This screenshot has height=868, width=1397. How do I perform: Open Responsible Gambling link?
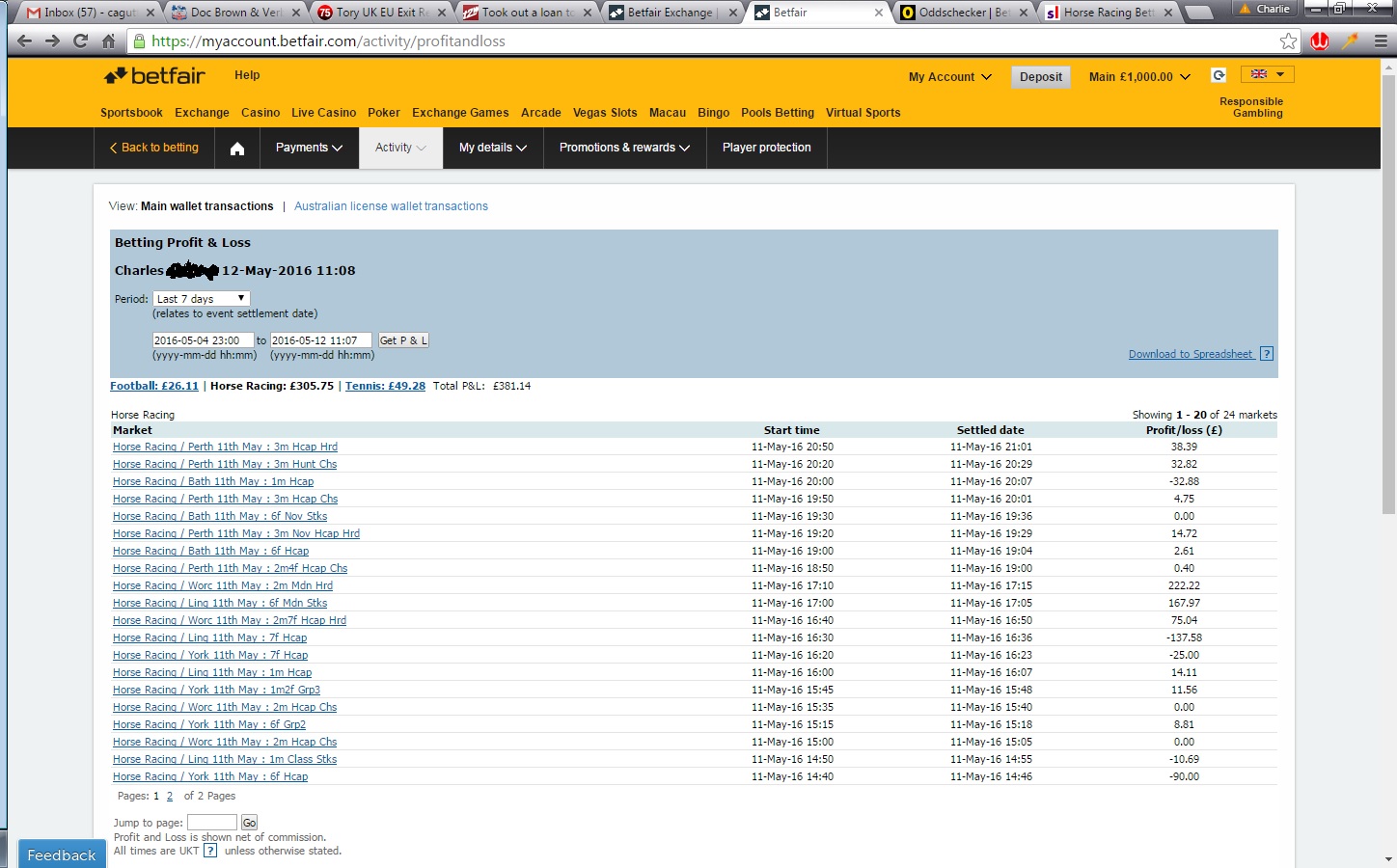click(1251, 107)
